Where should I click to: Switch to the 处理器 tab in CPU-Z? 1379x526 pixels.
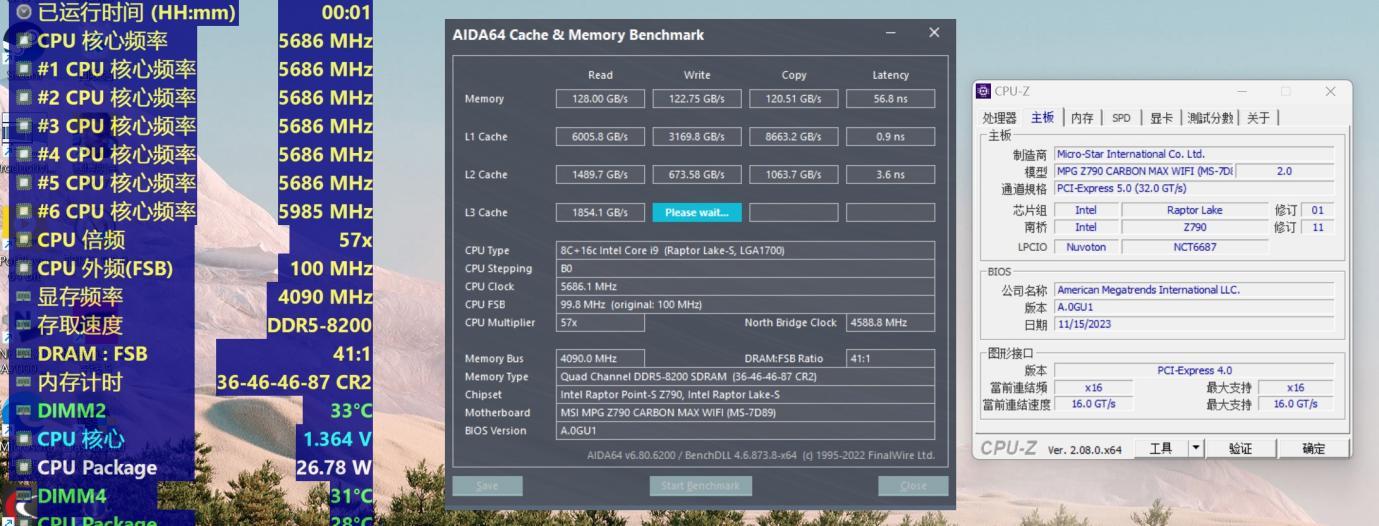pyautogui.click(x=999, y=118)
